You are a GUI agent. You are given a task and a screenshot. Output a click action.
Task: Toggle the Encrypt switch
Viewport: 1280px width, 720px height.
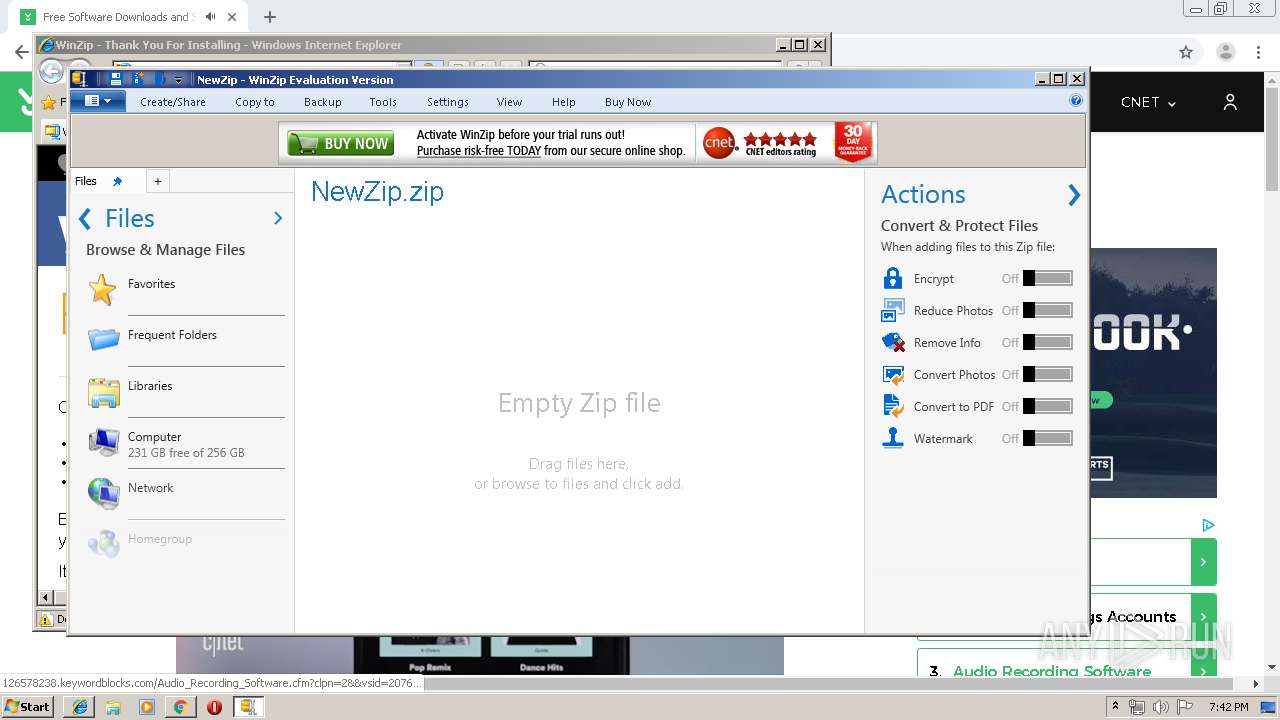1047,279
